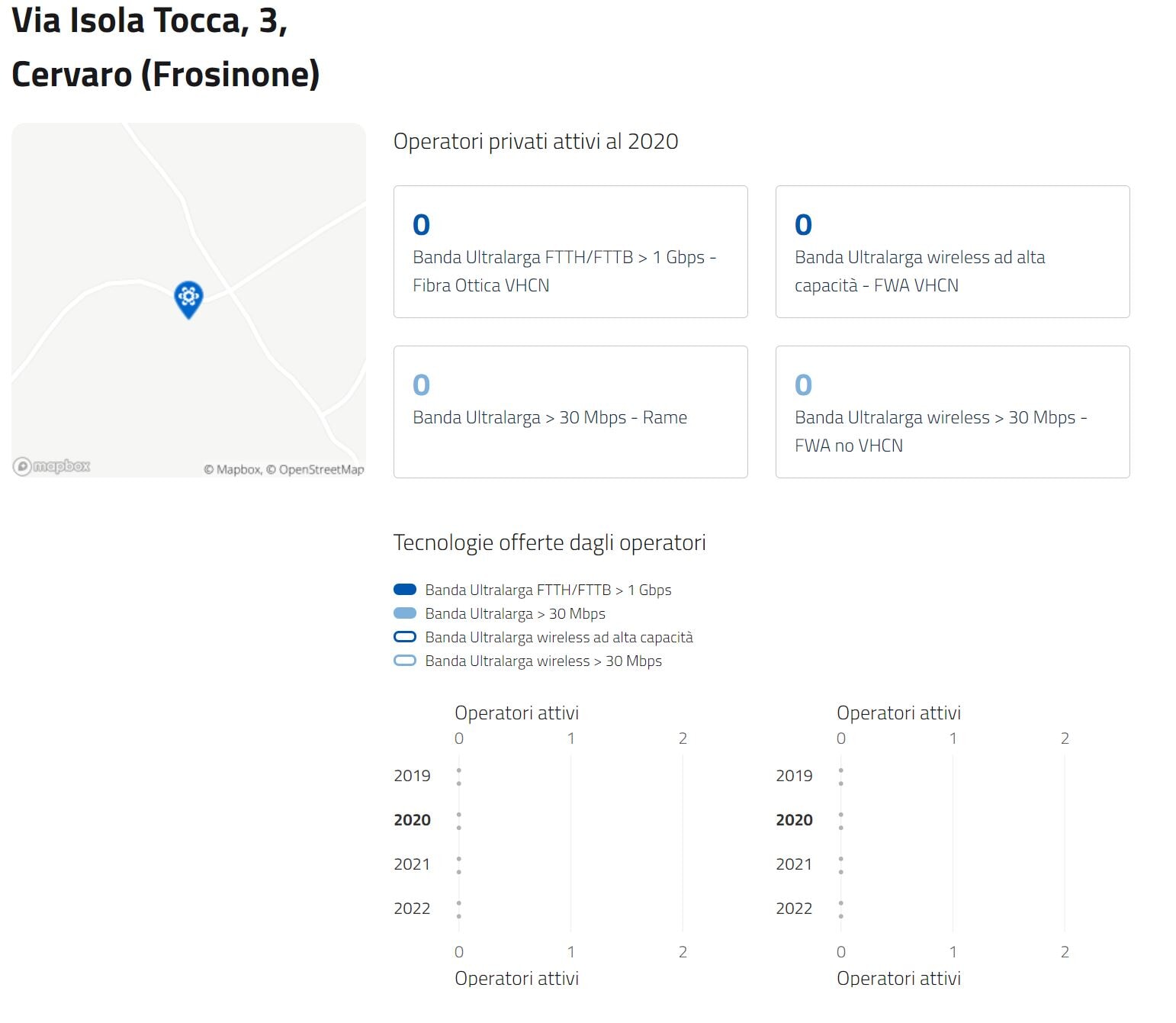
Task: Select the FWA no VHCN wireless card
Action: (x=952, y=412)
